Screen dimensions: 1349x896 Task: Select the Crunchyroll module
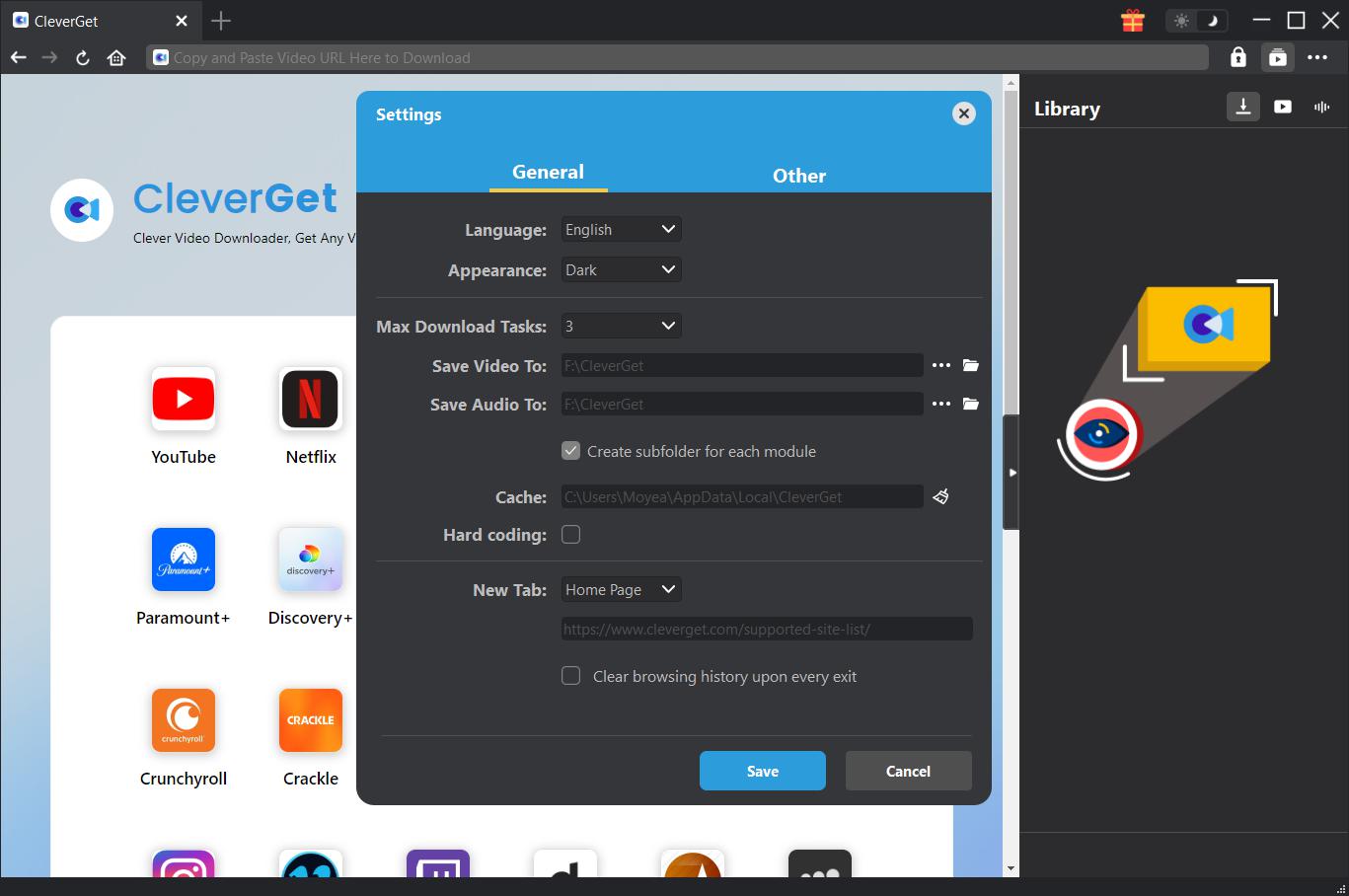tap(183, 720)
